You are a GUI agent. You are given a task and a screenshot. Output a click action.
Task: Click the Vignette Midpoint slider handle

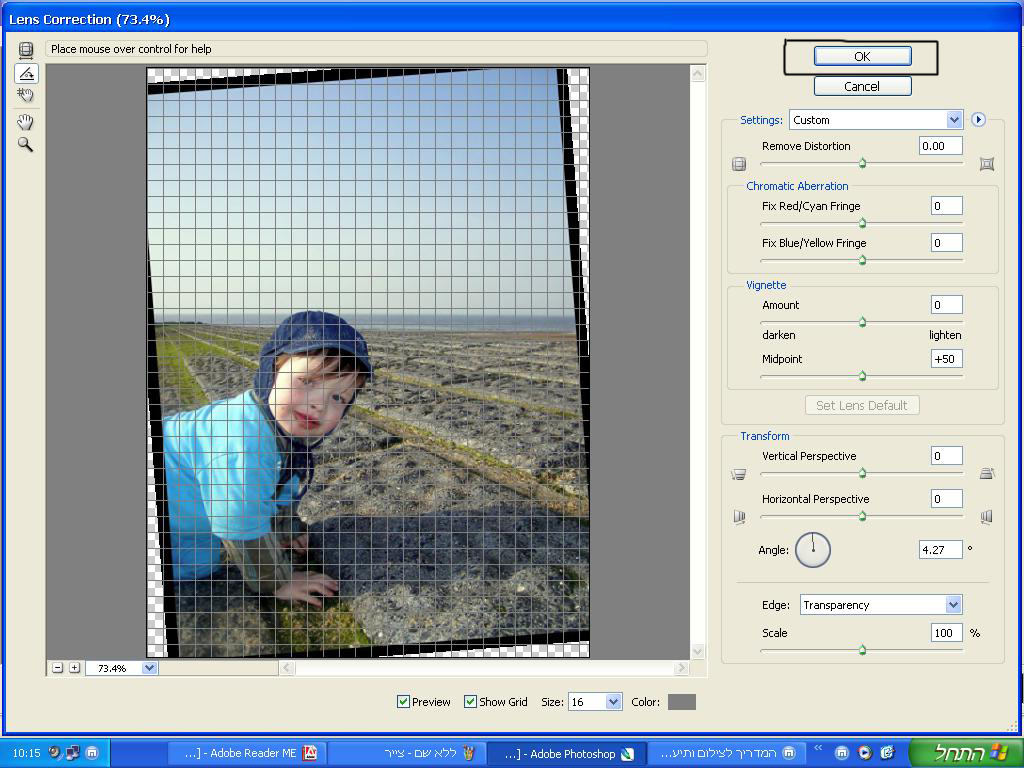(862, 376)
